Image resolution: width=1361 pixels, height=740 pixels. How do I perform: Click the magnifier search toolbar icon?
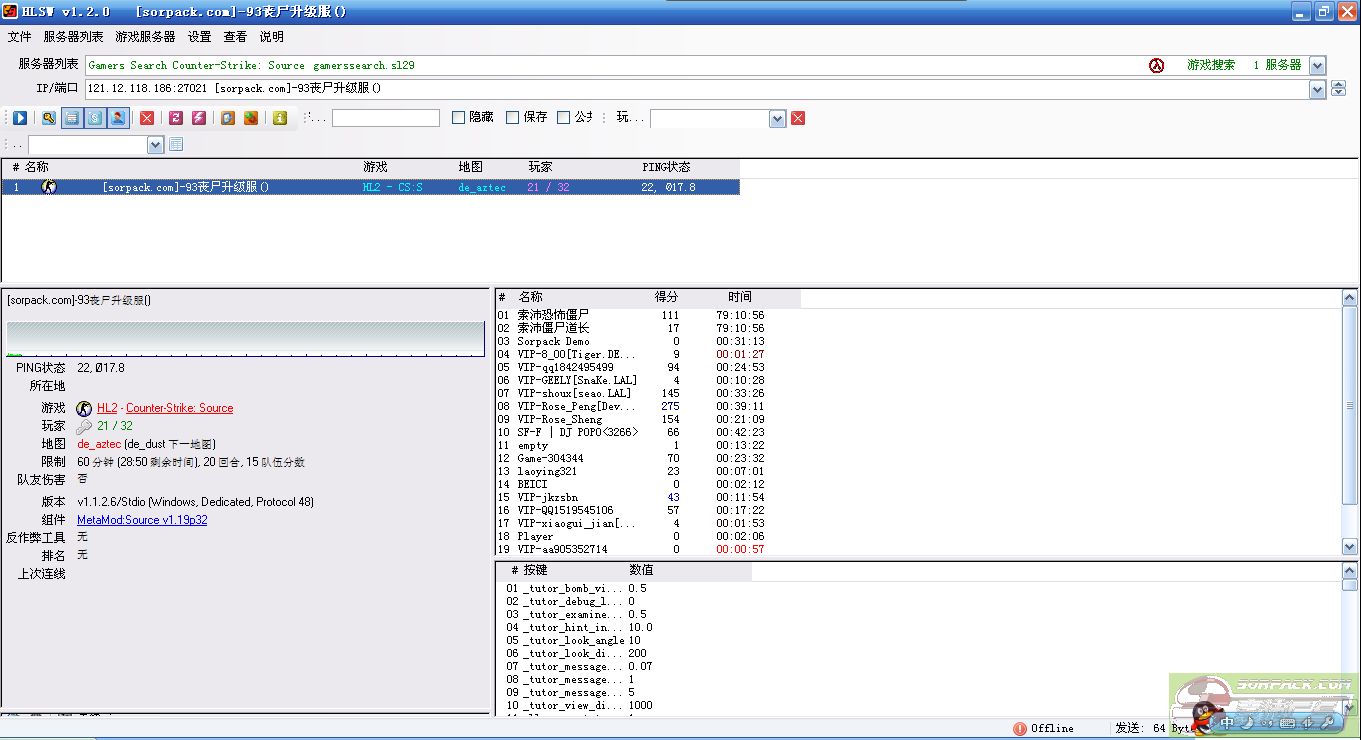[x=48, y=118]
